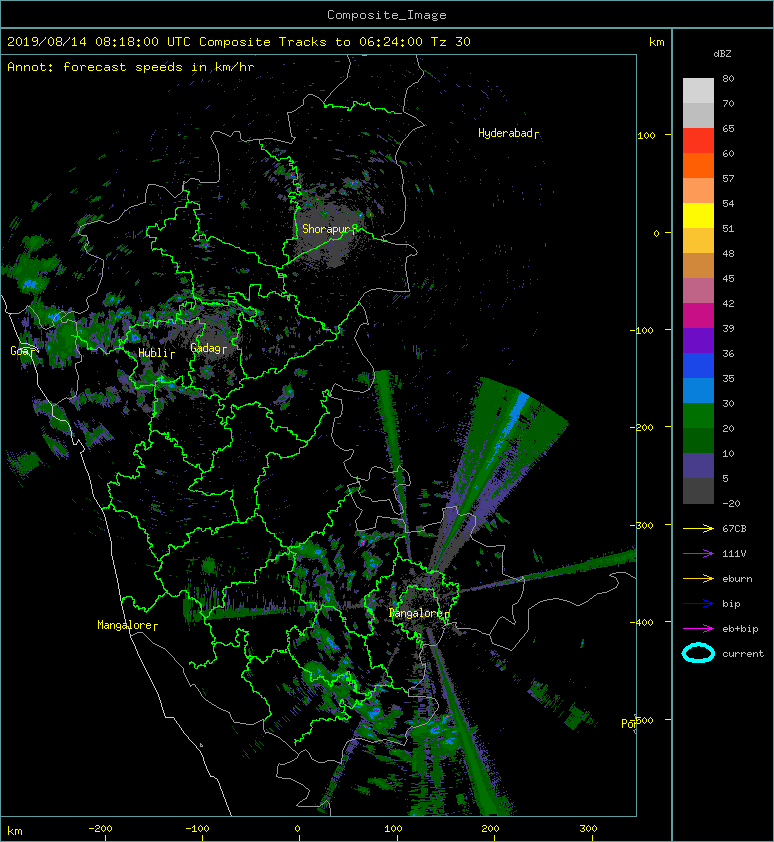Viewport: 774px width, 842px height.
Task: Click the eb+bip legend label
Action: 740,628
